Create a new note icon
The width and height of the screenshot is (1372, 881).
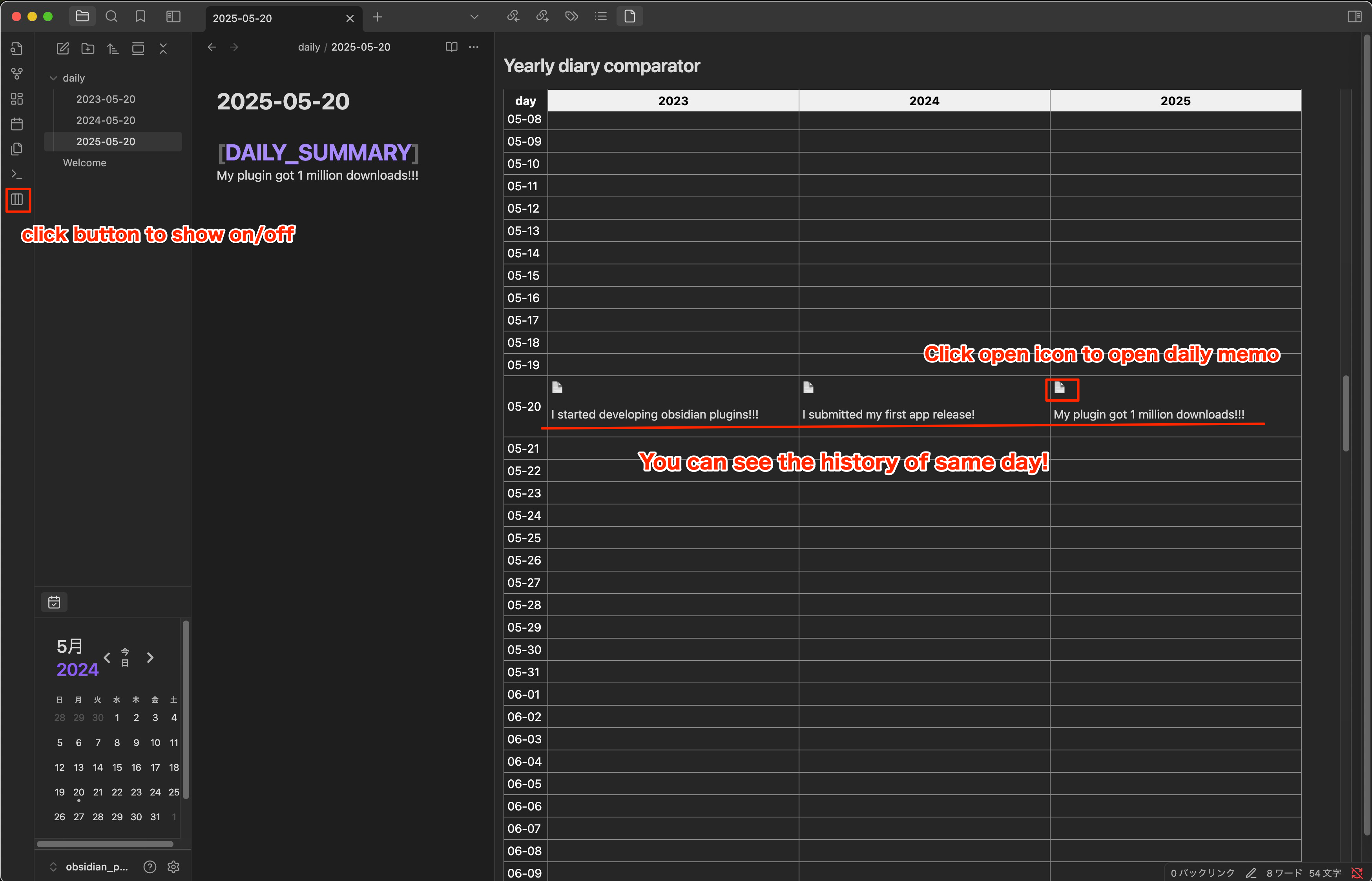(x=63, y=49)
